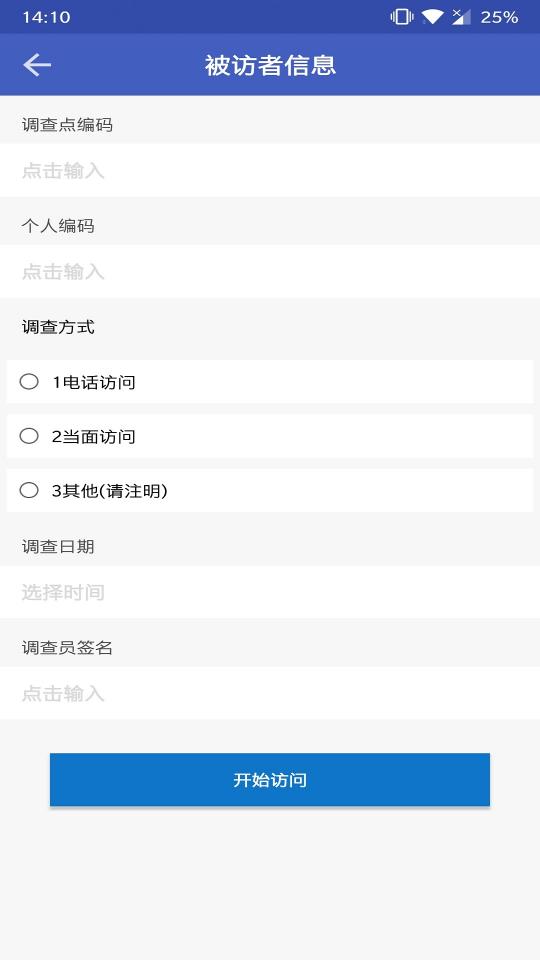The image size is (540, 960).
Task: Open the 调查日期 time picker field
Action: point(270,592)
